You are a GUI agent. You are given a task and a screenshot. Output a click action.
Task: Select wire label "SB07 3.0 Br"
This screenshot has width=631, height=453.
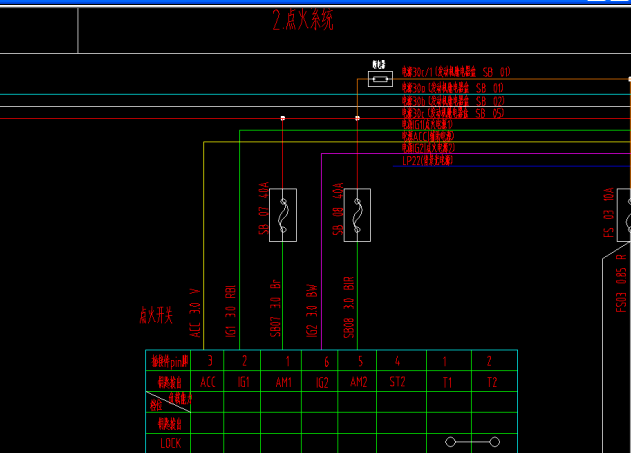(275, 308)
